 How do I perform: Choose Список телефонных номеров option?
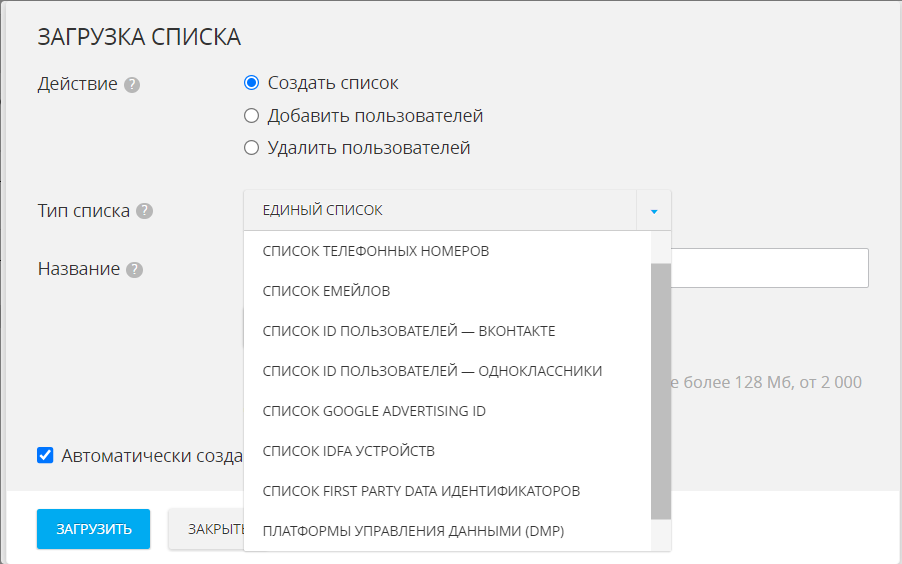(x=376, y=251)
